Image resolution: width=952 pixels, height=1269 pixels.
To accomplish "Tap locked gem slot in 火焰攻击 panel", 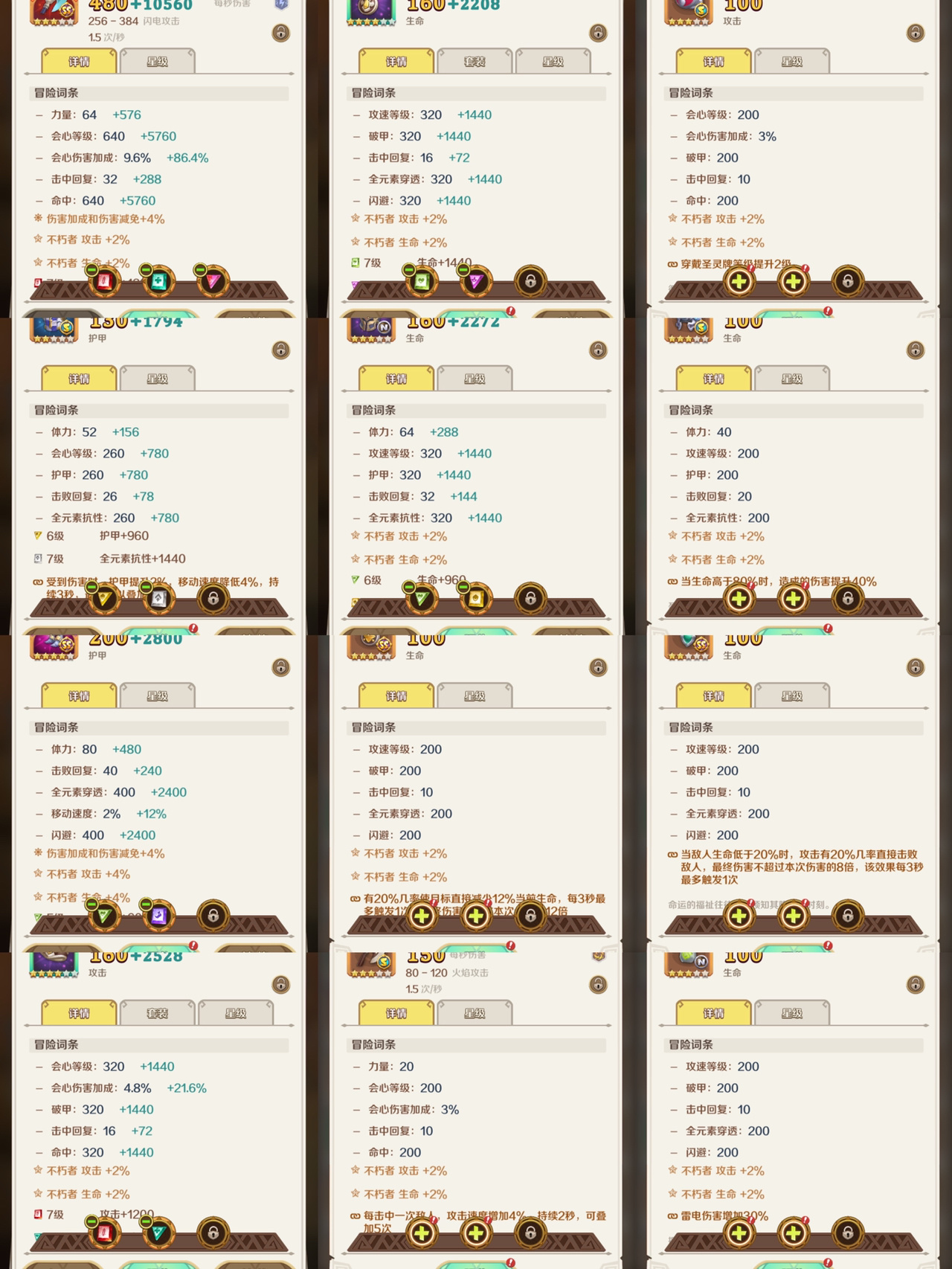I will point(530,1233).
